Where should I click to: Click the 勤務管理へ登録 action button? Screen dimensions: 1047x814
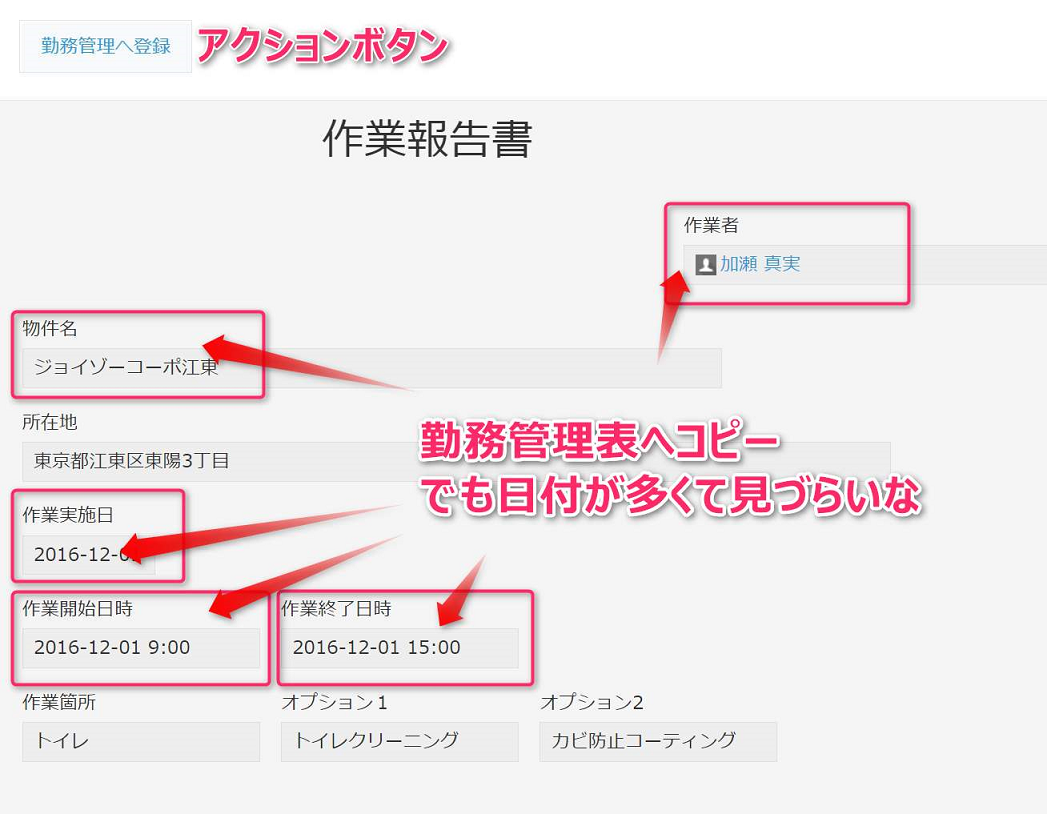tap(106, 46)
